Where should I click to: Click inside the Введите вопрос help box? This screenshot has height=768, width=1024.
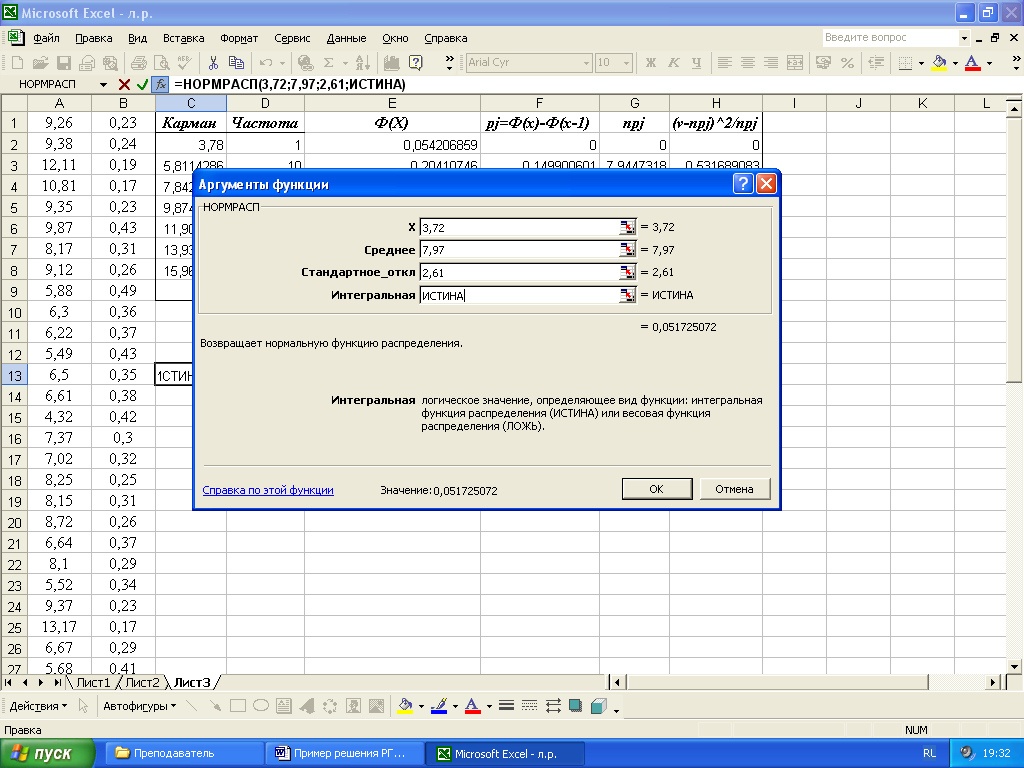click(x=891, y=38)
